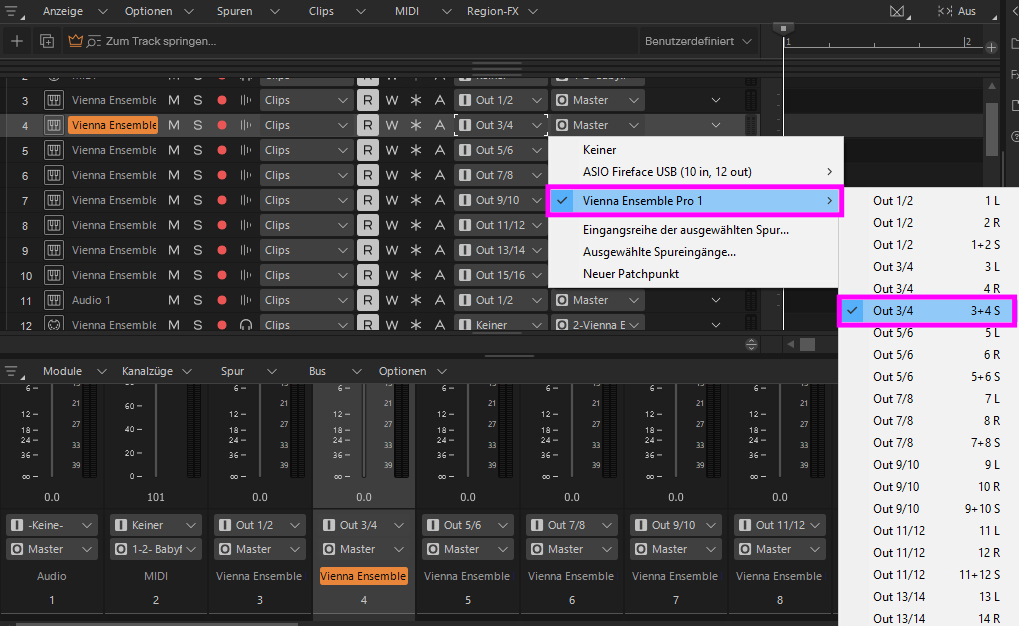Click archive A button on track 8
The width and height of the screenshot is (1019, 626).
[x=440, y=226]
